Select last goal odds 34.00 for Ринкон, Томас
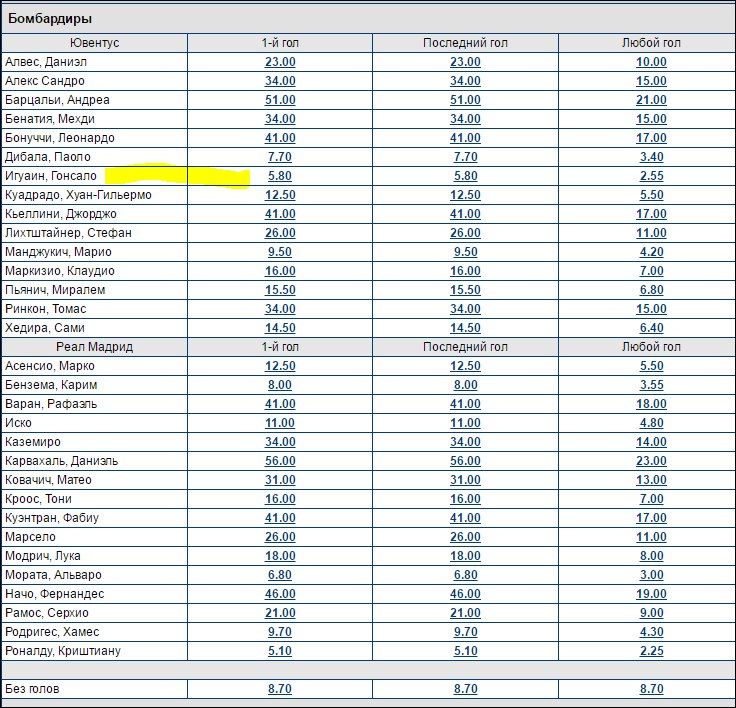This screenshot has height=708, width=736. [465, 309]
